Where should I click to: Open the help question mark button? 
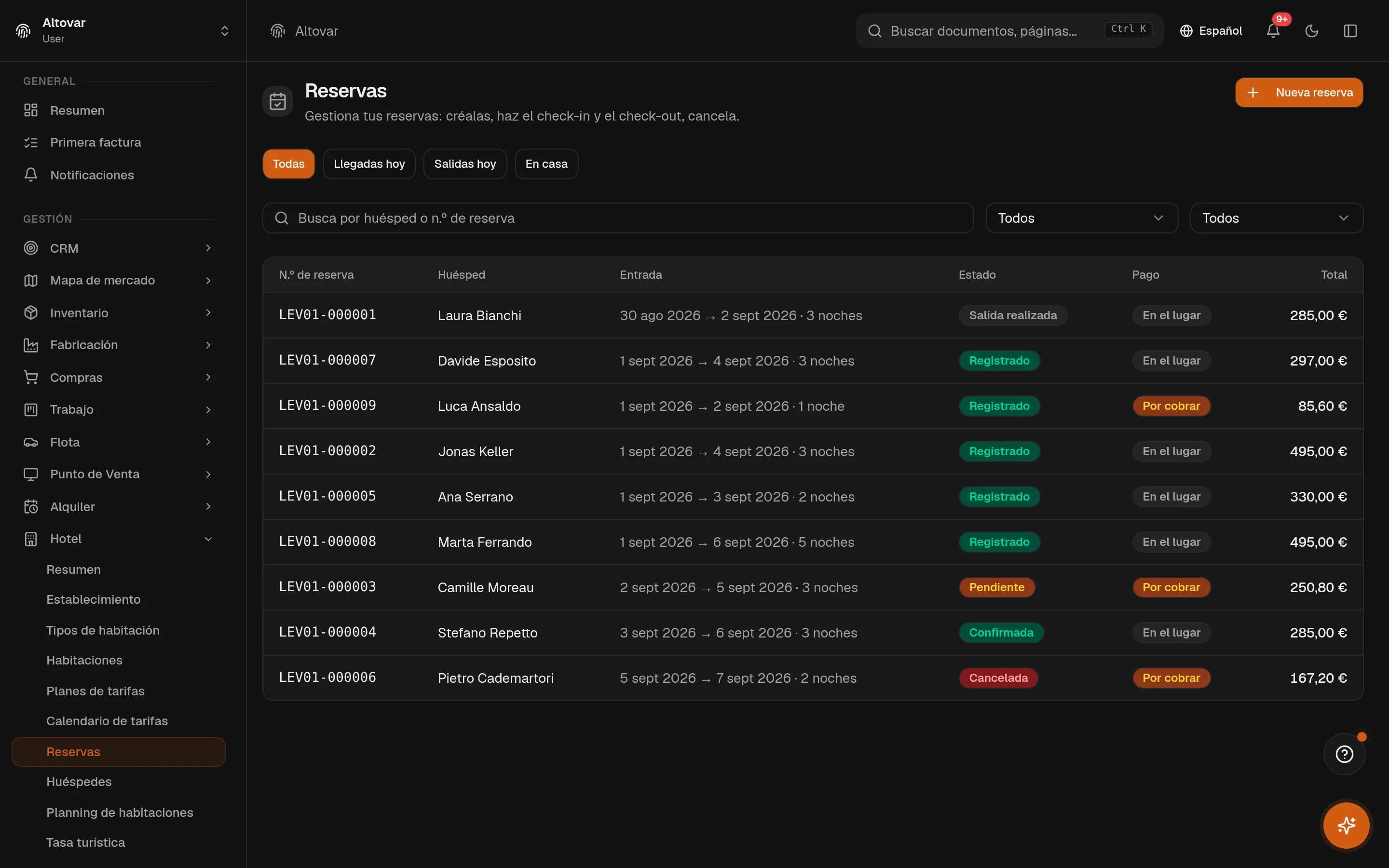[x=1344, y=754]
